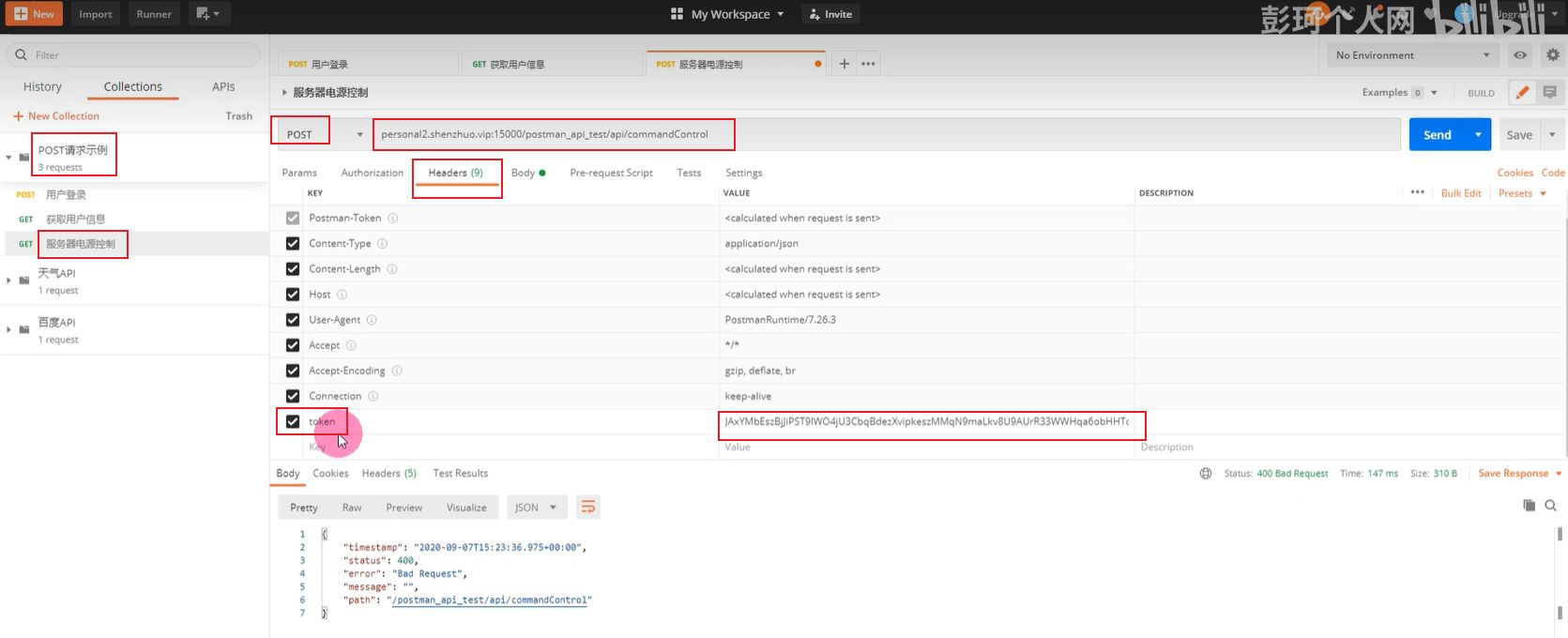Open the settings gear icon

[1552, 55]
